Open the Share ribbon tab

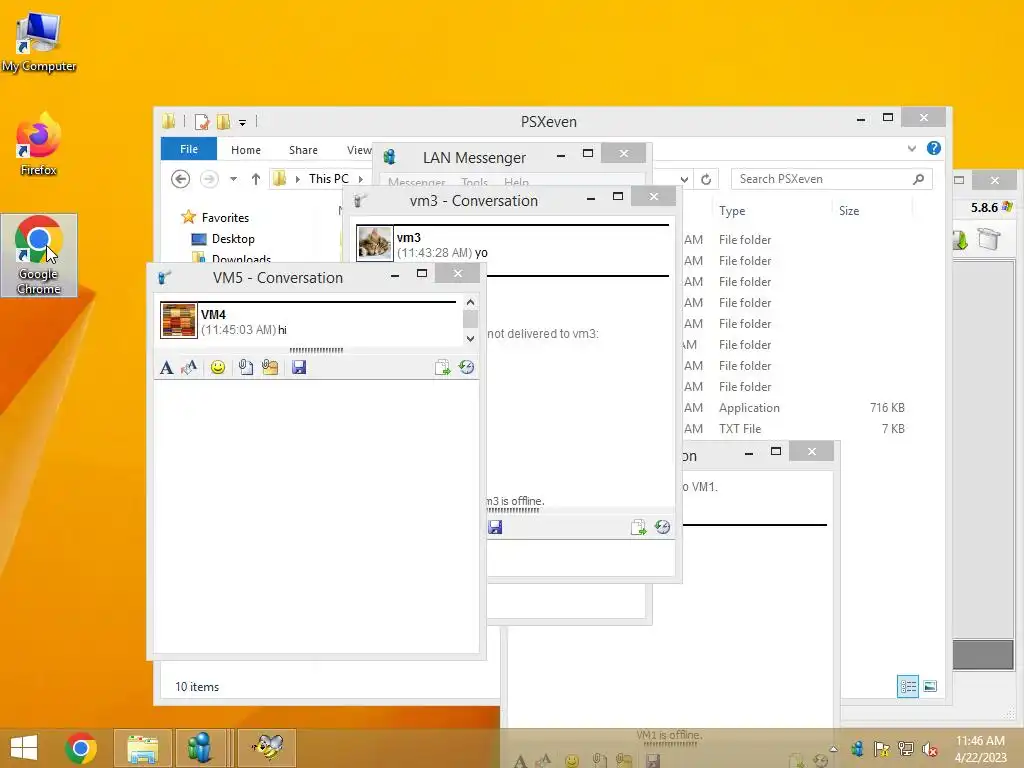pos(303,150)
